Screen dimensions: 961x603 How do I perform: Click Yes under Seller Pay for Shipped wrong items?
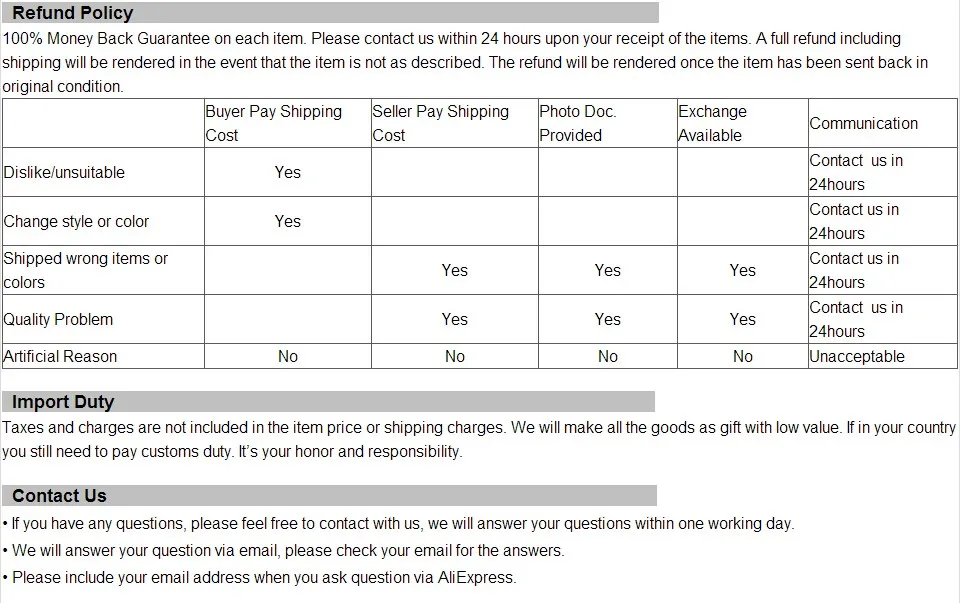pyautogui.click(x=455, y=271)
